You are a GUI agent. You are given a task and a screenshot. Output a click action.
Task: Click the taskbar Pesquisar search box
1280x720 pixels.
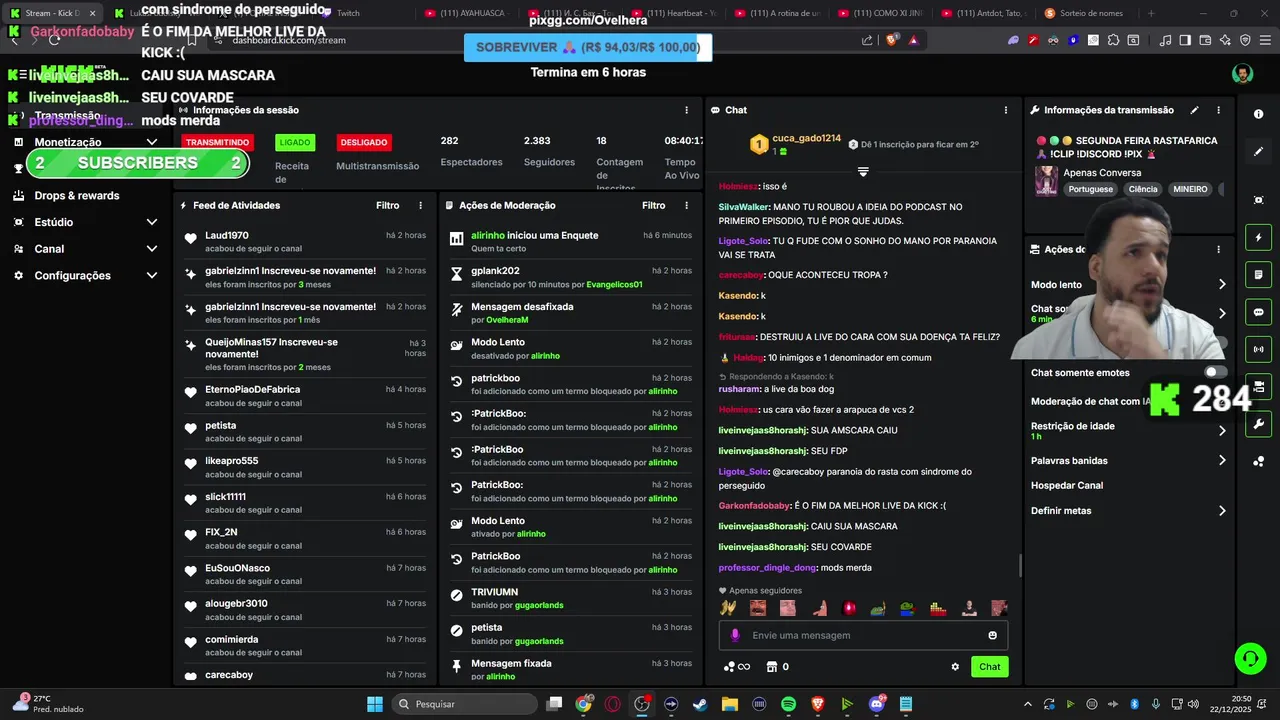[x=464, y=704]
